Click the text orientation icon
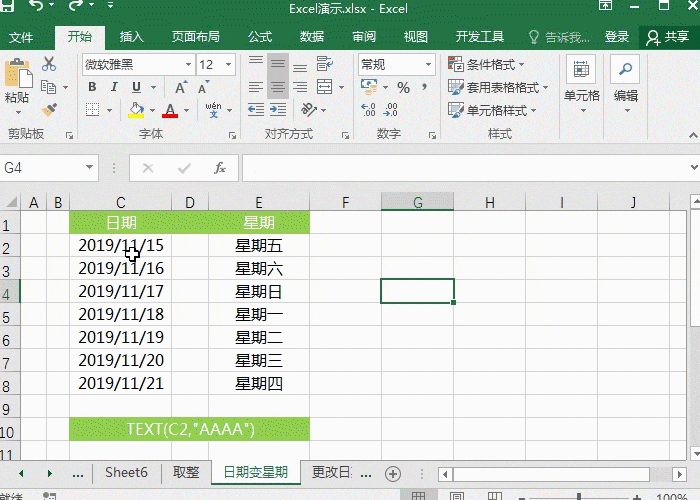 pyautogui.click(x=309, y=109)
